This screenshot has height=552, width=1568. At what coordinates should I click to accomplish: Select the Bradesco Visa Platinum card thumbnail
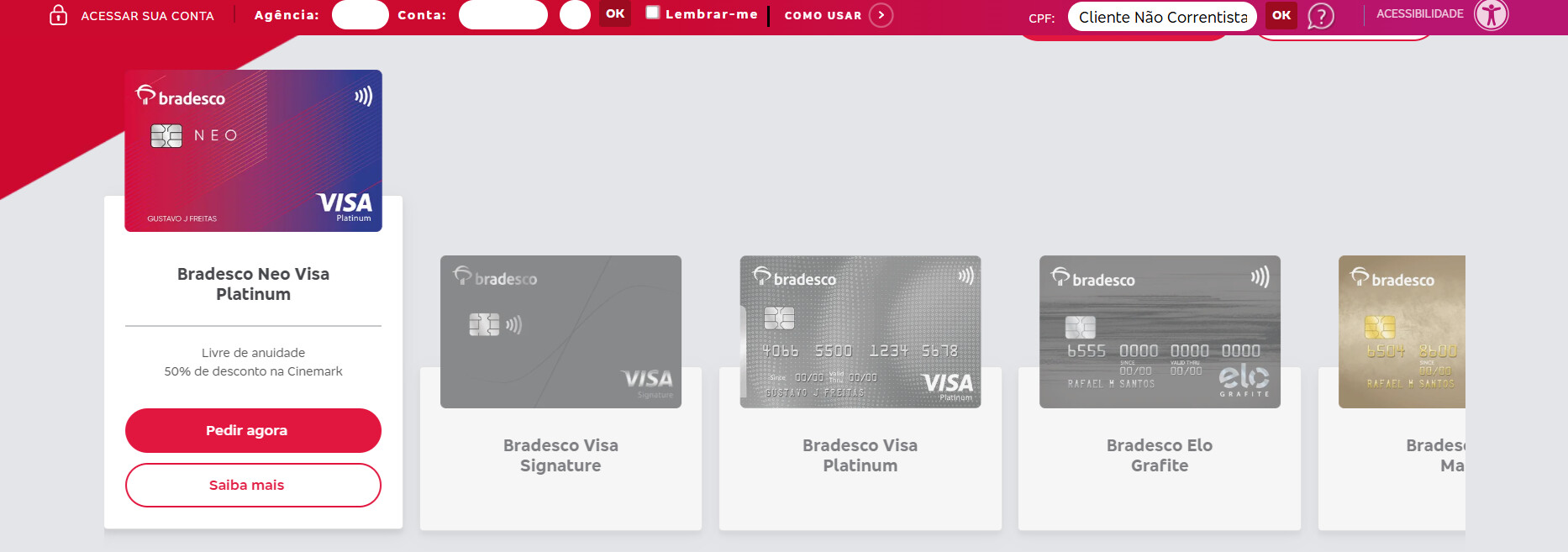860,332
